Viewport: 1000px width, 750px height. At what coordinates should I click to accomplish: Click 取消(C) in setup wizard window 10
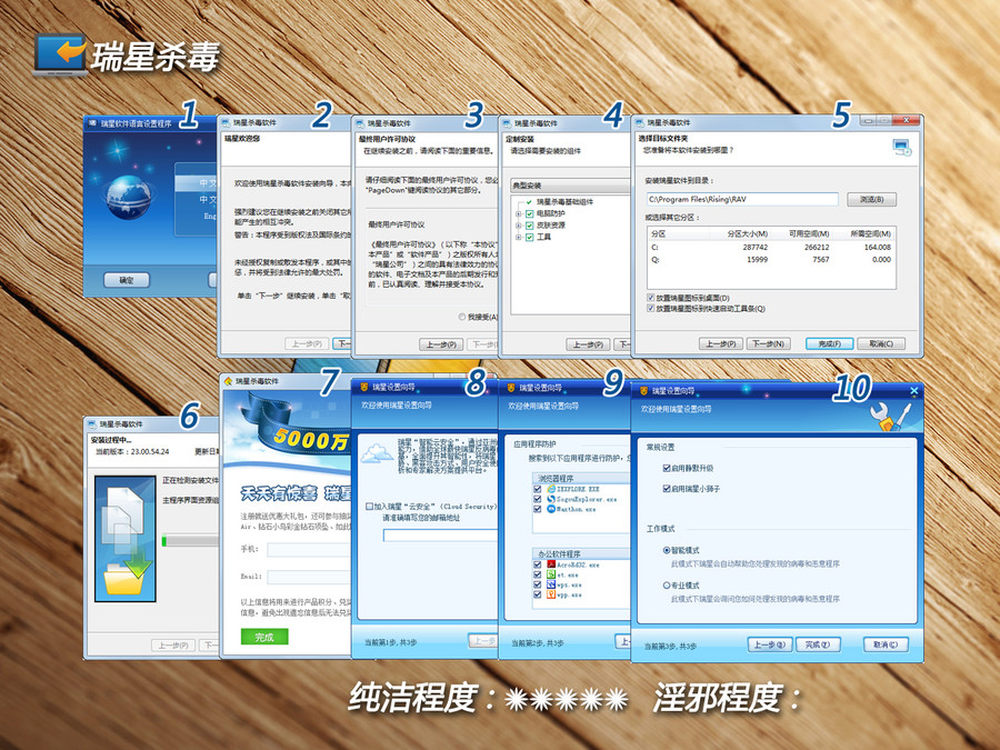point(885,645)
